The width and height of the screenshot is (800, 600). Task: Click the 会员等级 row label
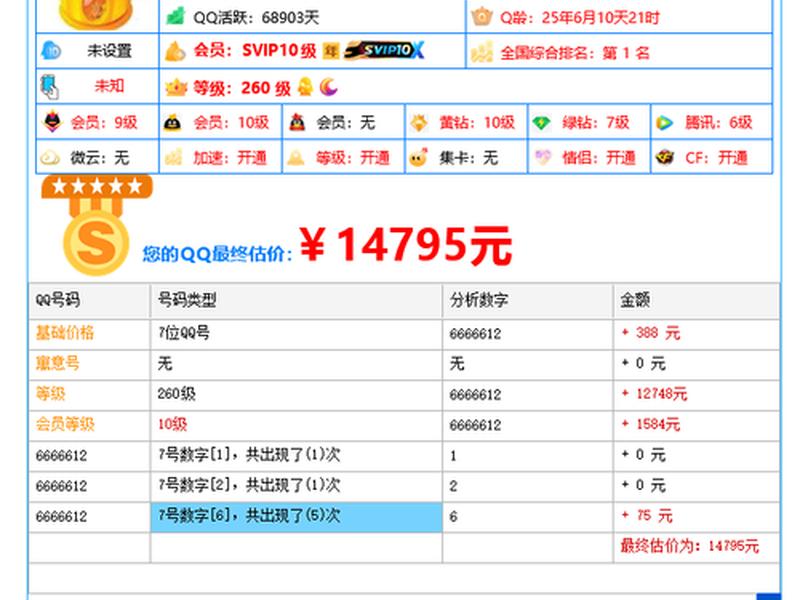point(65,424)
